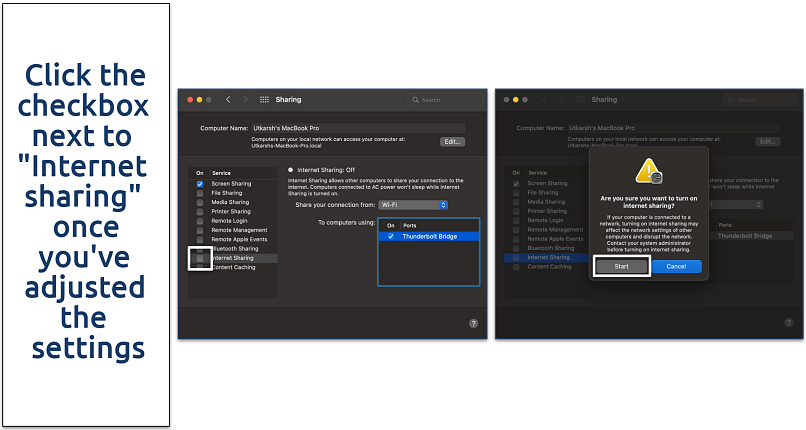Click the Start button in the dialog
The image size is (806, 430).
point(621,266)
